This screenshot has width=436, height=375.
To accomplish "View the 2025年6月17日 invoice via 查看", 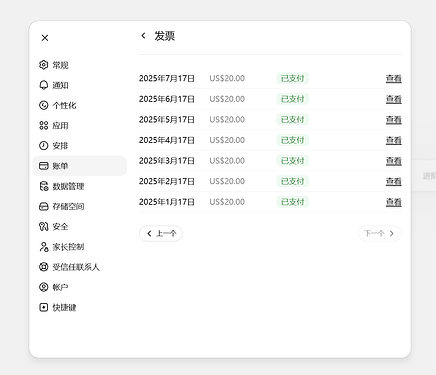I will [394, 99].
